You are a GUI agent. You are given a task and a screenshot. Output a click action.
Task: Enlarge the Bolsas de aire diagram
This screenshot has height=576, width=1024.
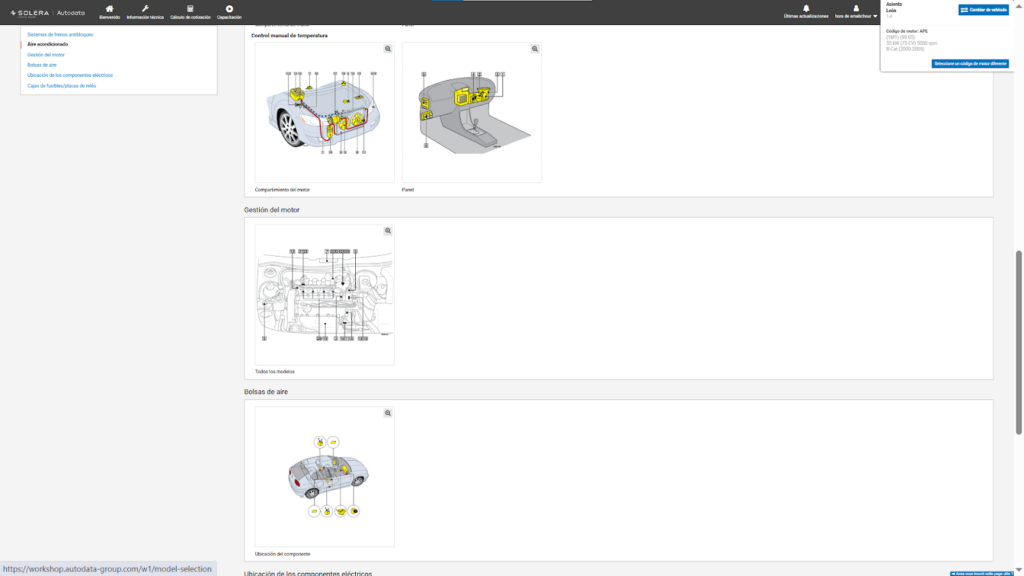point(388,413)
